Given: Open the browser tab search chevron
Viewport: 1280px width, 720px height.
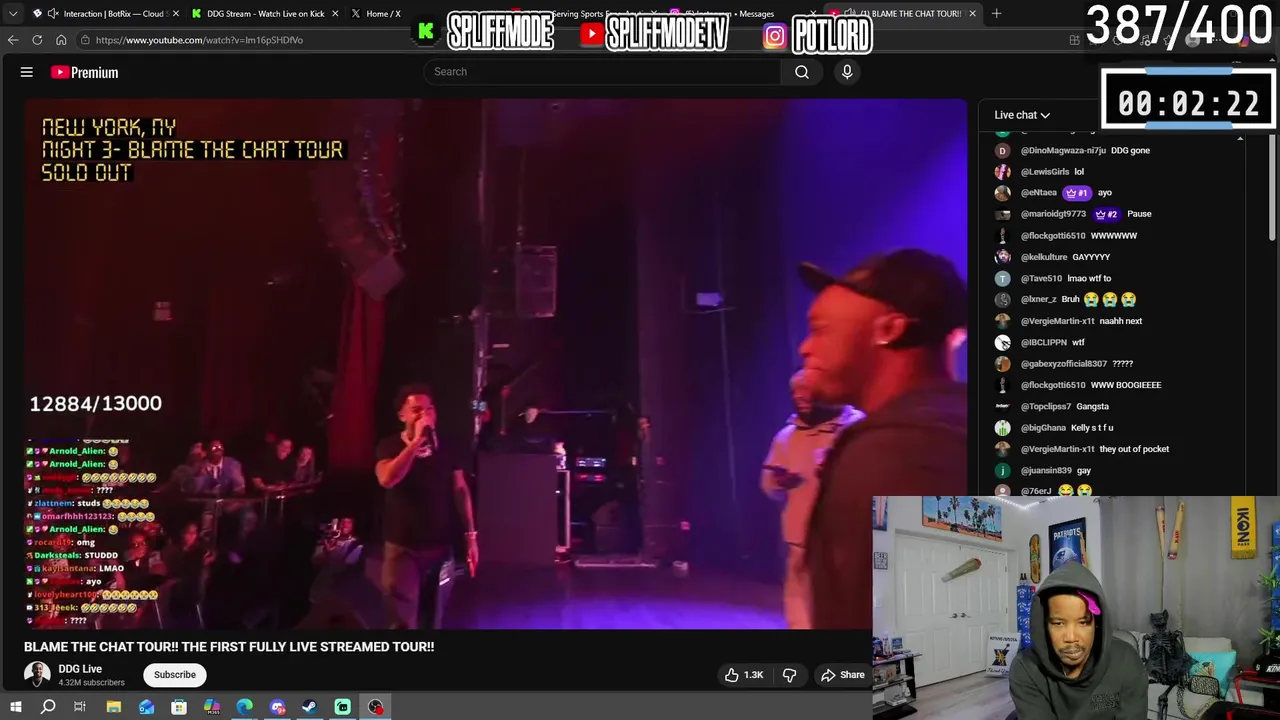Looking at the screenshot, I should coord(12,14).
